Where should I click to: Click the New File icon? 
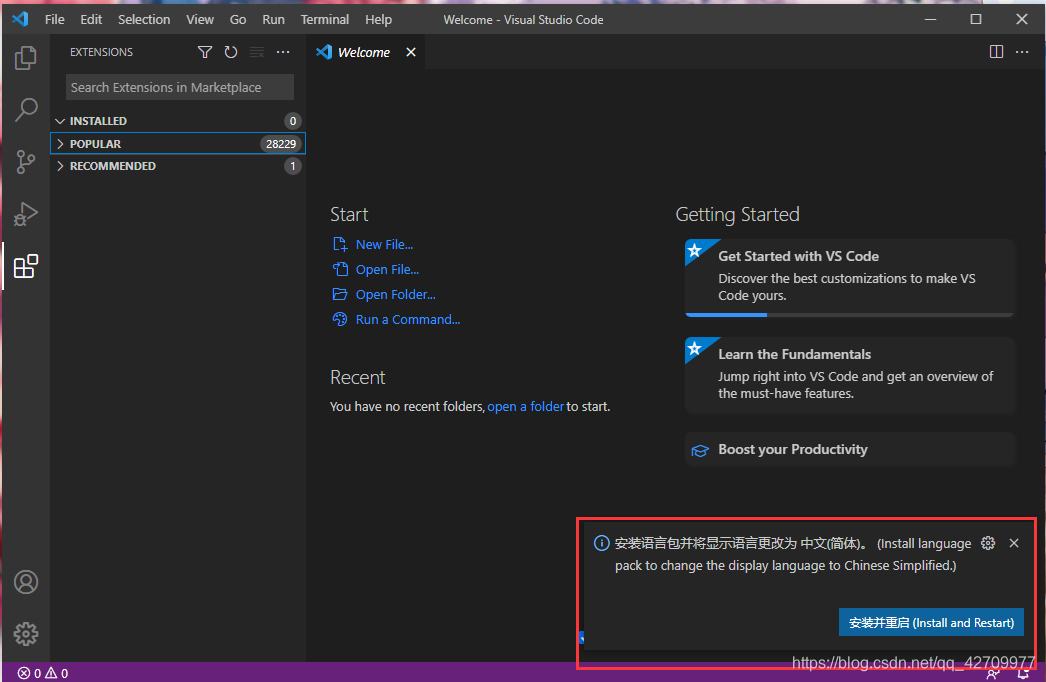click(x=340, y=244)
